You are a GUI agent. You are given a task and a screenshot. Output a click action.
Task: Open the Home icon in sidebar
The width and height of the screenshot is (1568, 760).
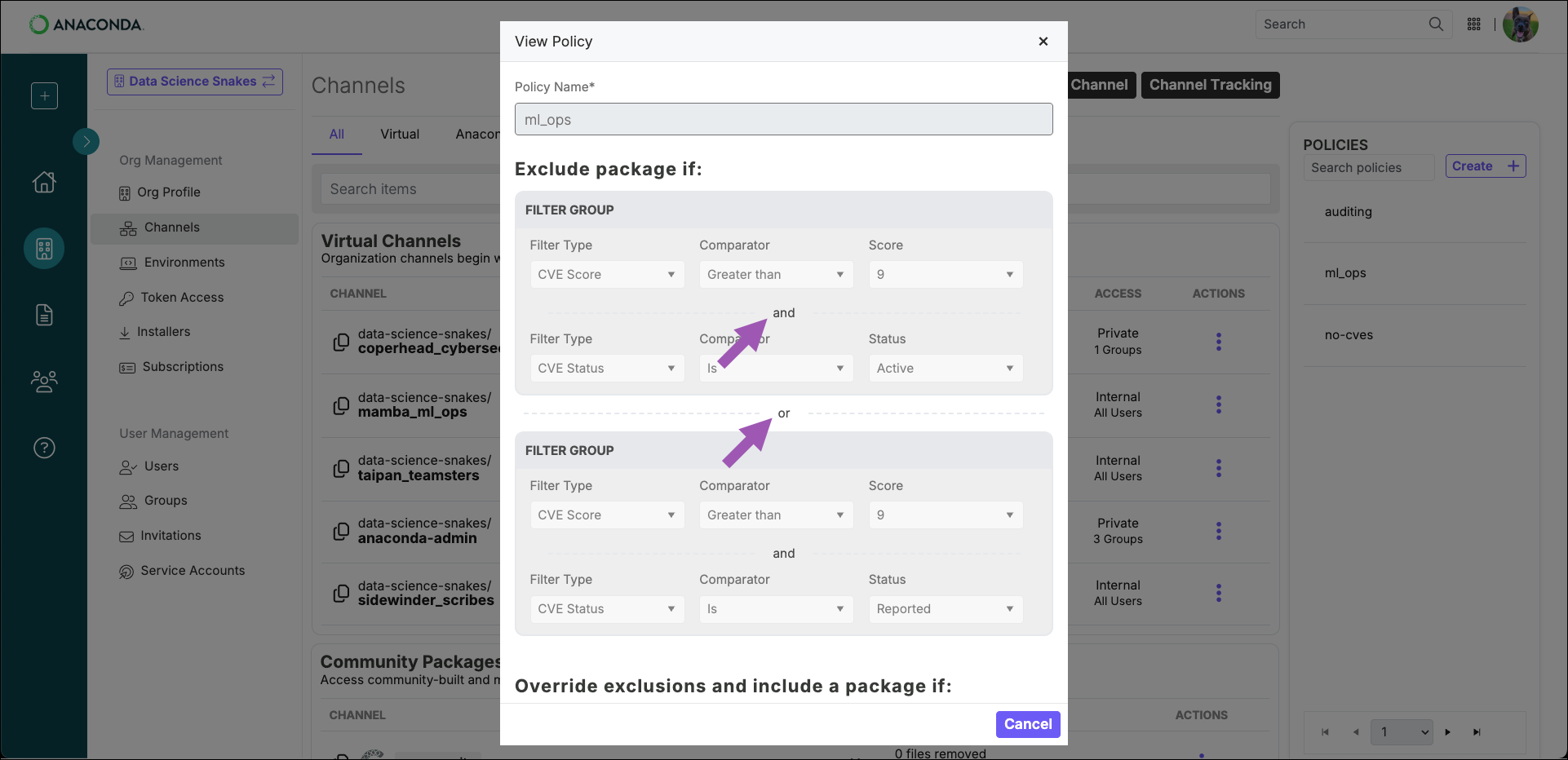[44, 182]
